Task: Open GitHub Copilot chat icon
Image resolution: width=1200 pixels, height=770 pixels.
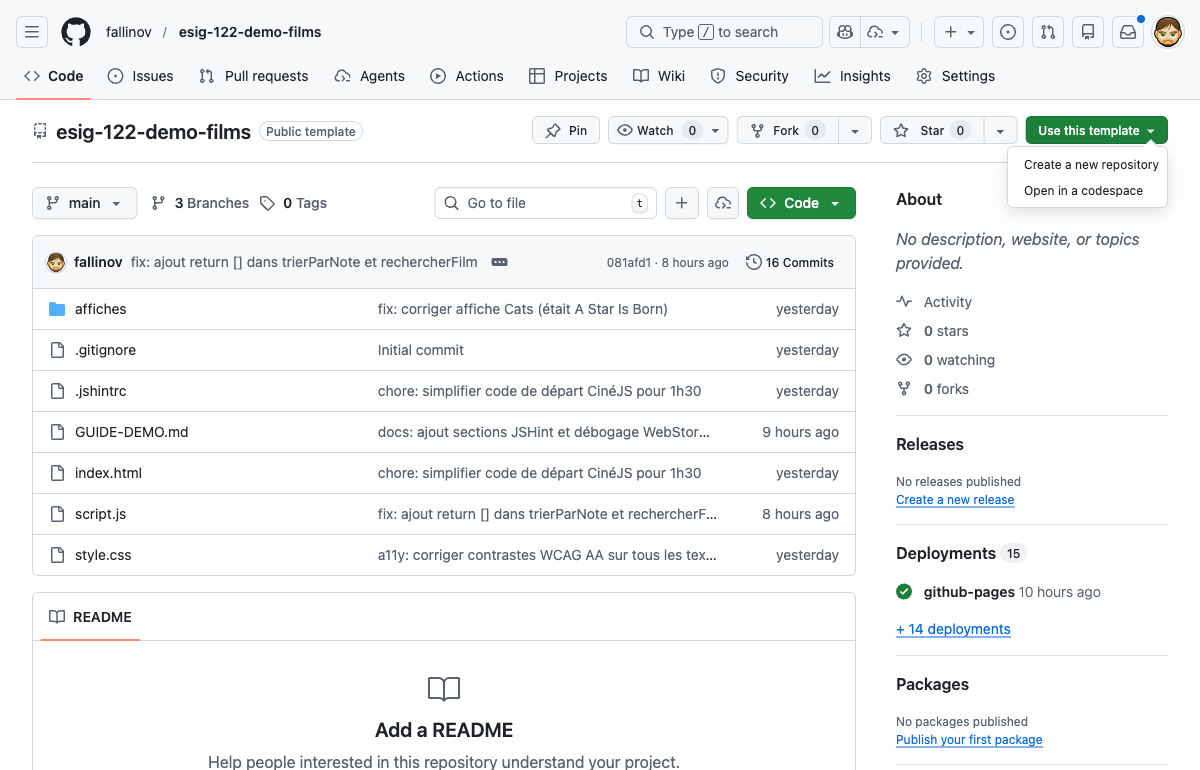Action: pos(844,32)
